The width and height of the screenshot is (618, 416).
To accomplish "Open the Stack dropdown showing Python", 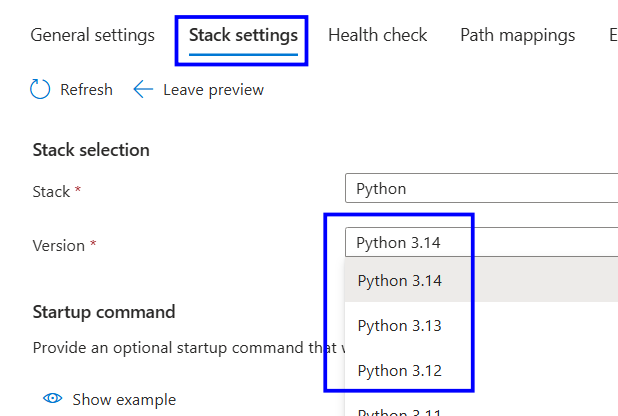I will tap(482, 188).
